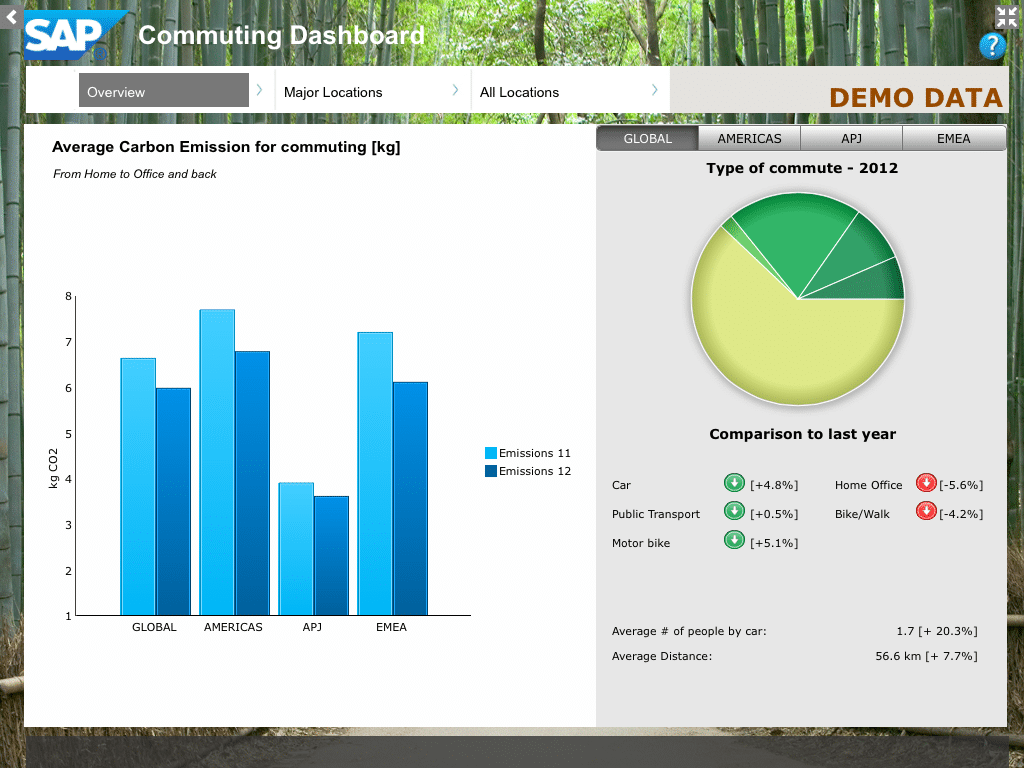The width and height of the screenshot is (1024, 768).
Task: Click the chevron after Major Locations
Action: pyautogui.click(x=455, y=90)
